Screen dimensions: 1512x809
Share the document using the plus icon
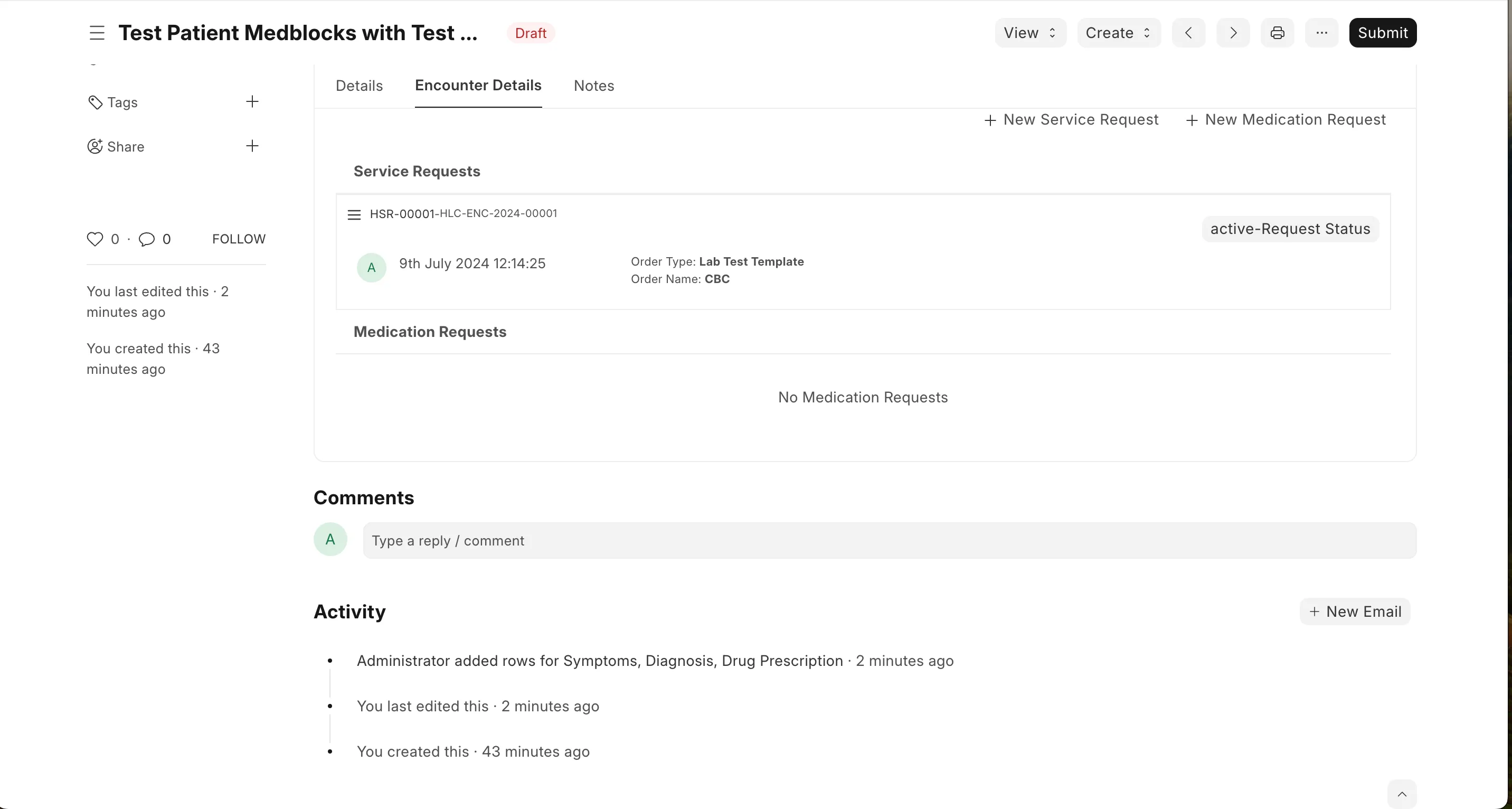[252, 146]
